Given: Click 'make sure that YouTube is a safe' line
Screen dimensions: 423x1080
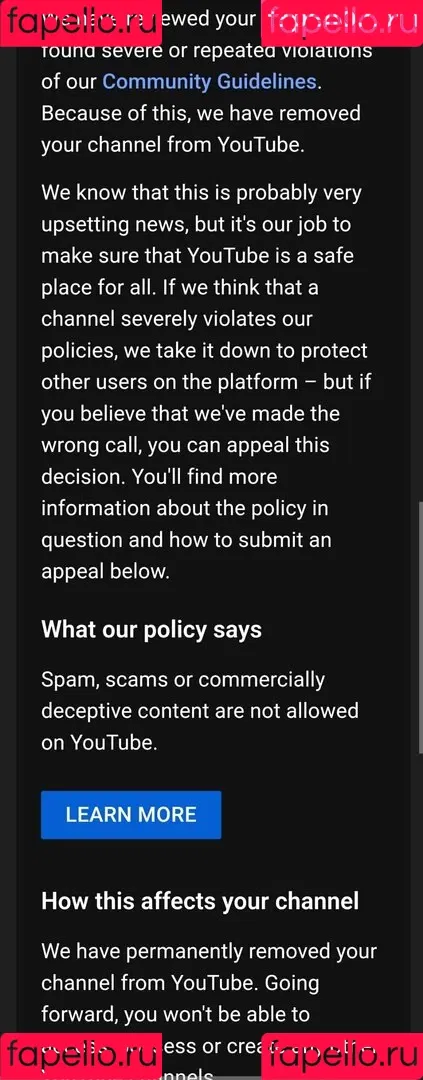Looking at the screenshot, I should coord(197,256).
